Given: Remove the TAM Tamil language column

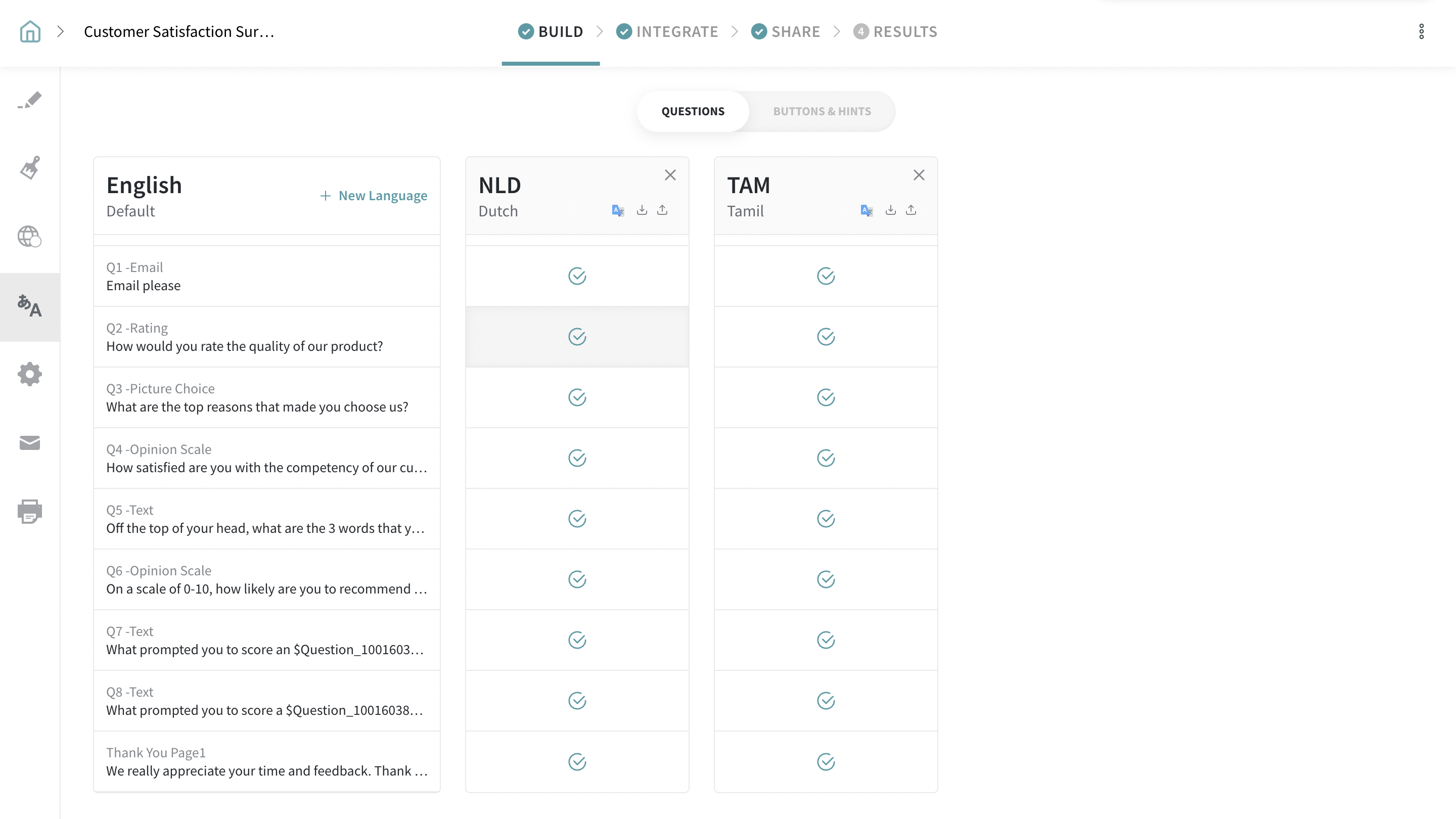Looking at the screenshot, I should 919,175.
